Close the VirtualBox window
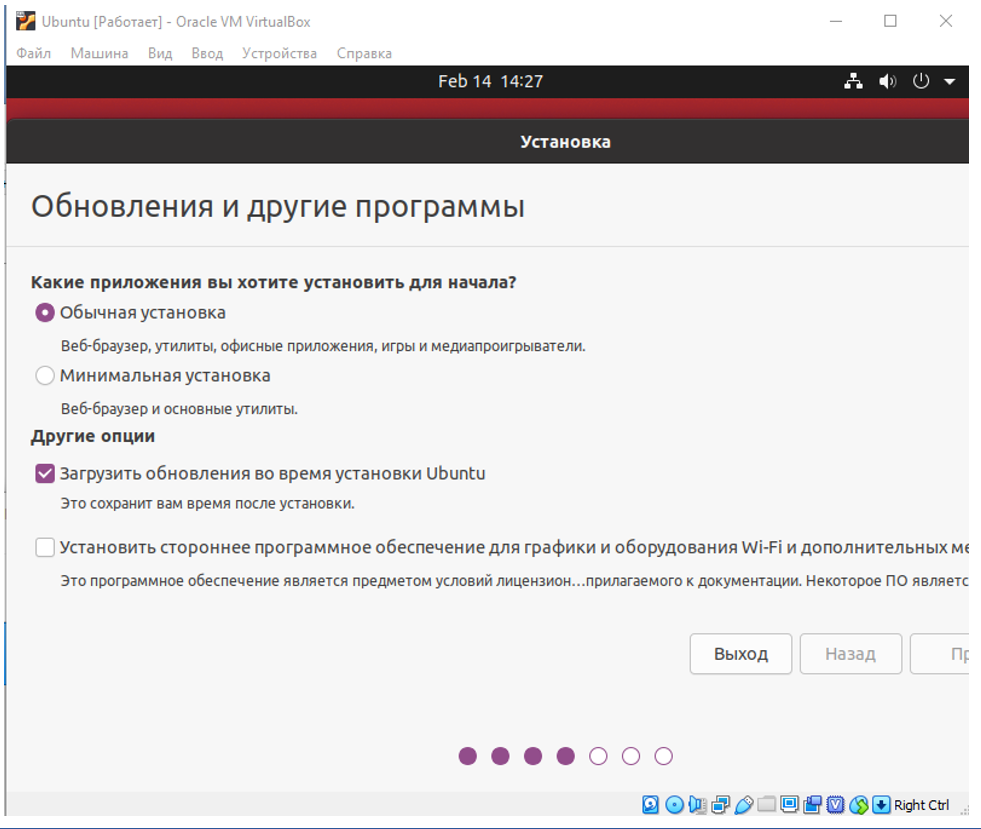 (x=946, y=21)
